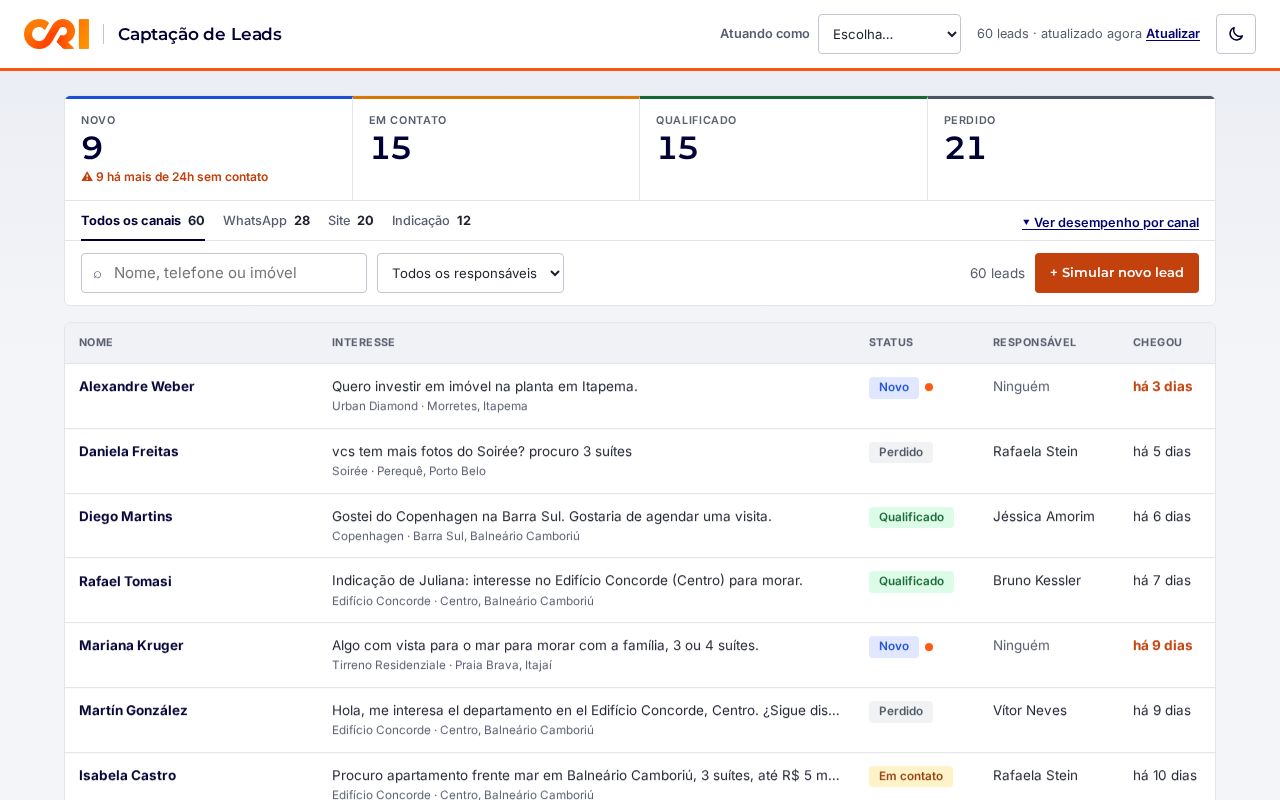Click the Chegou column header
This screenshot has height=800, width=1280.
coord(1157,342)
